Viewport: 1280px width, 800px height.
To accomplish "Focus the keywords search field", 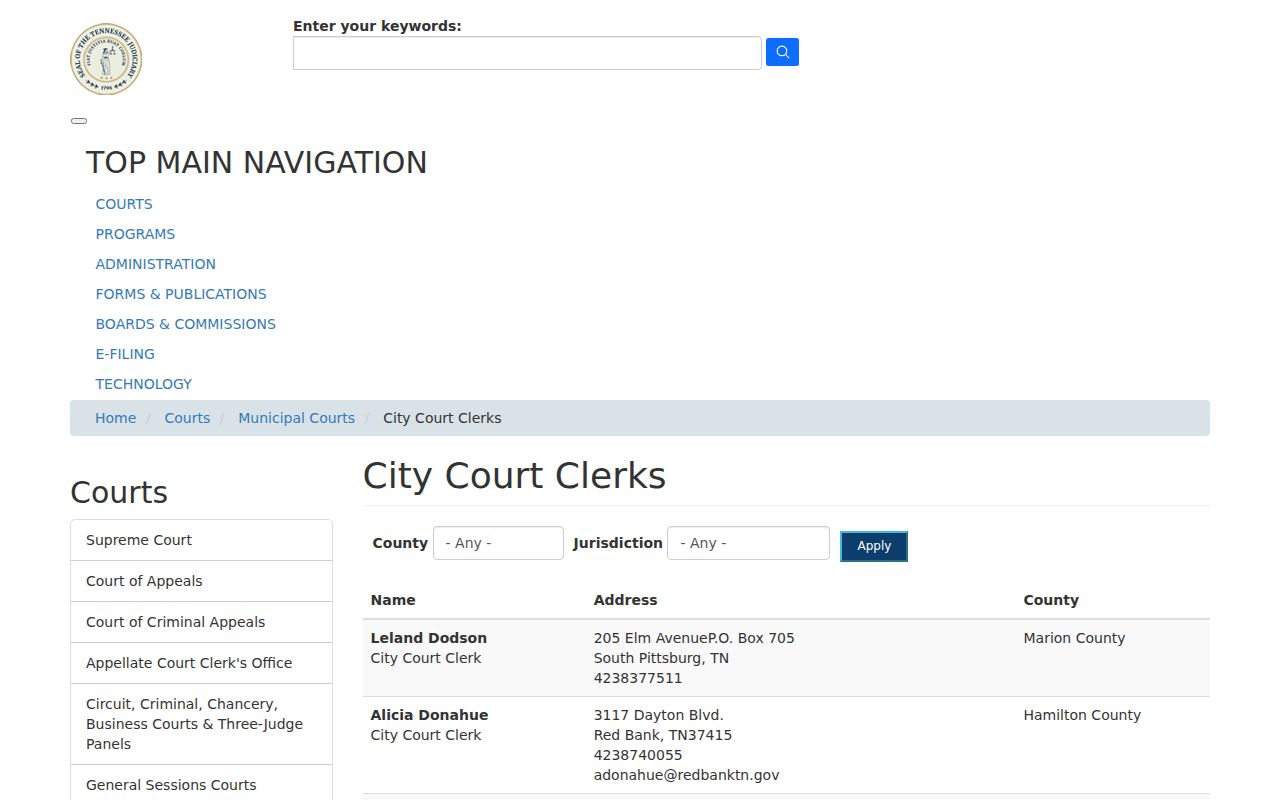I will [527, 53].
